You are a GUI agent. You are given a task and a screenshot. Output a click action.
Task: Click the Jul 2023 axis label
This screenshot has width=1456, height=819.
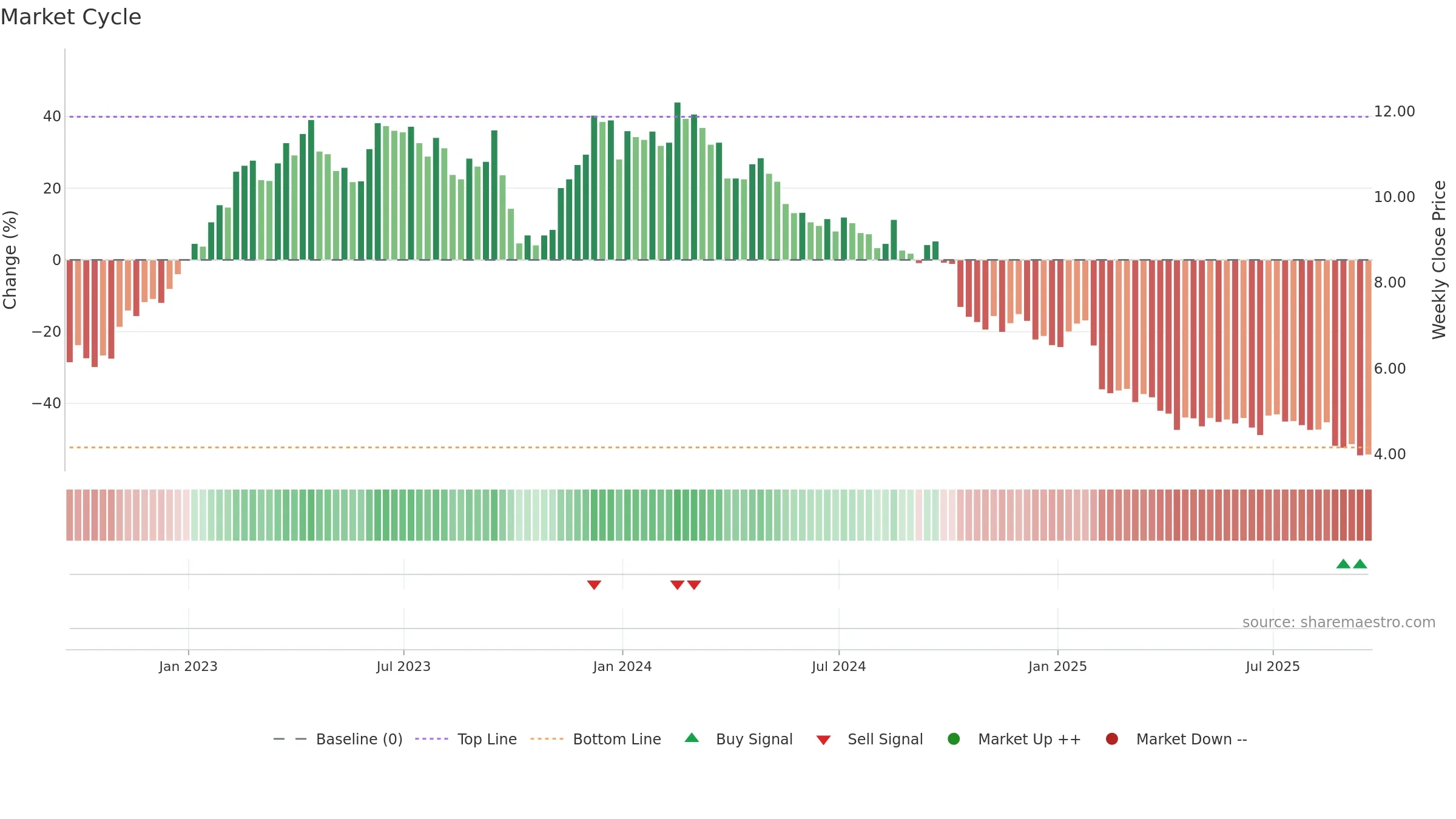[403, 667]
